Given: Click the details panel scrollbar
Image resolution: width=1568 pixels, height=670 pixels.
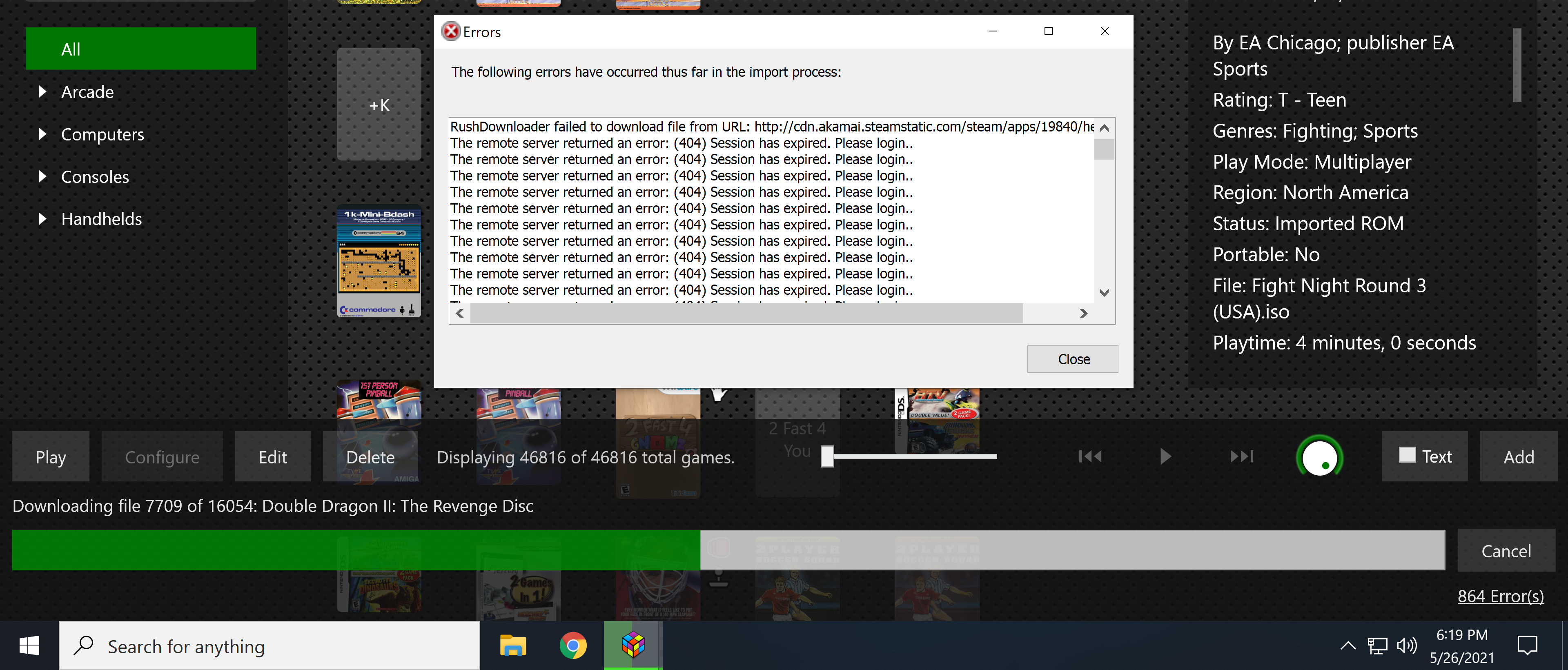Looking at the screenshot, I should point(1517,65).
